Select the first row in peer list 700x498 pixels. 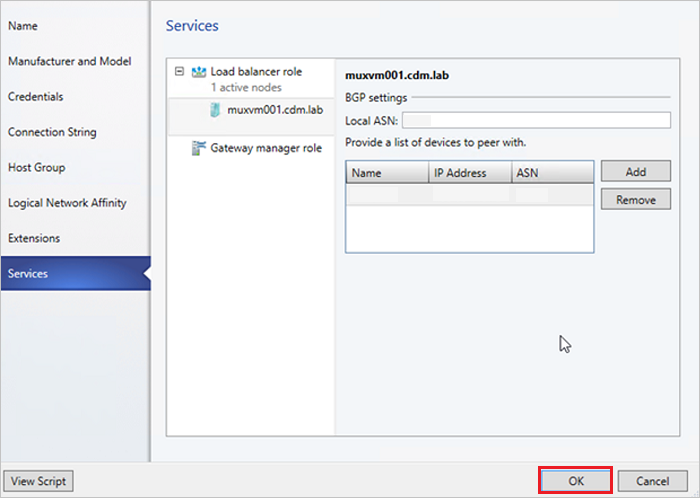click(x=470, y=195)
